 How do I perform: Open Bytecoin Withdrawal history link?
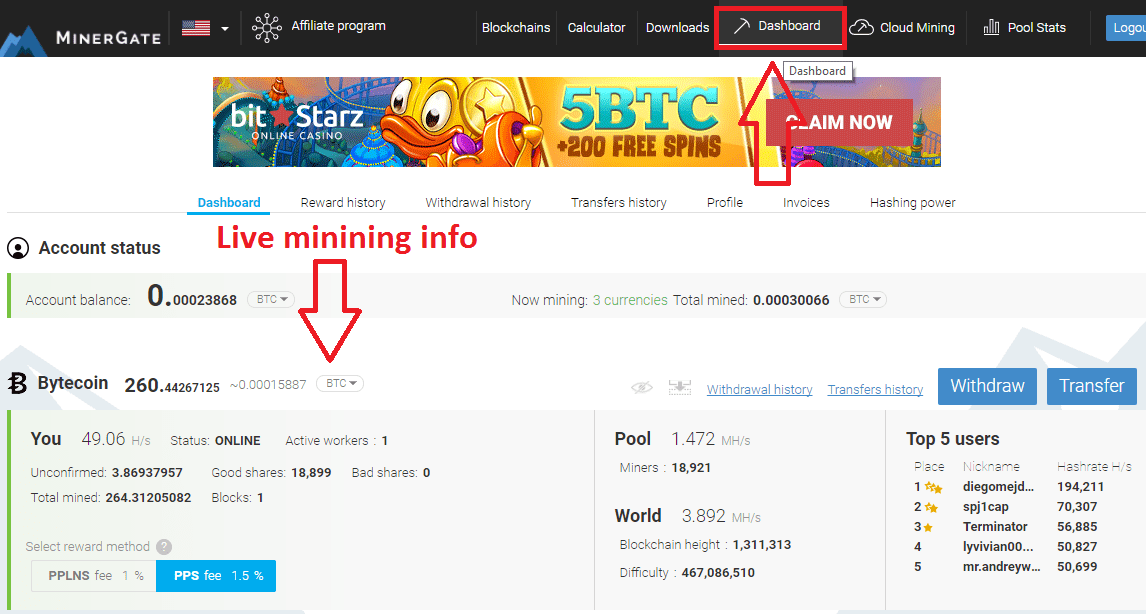759,390
